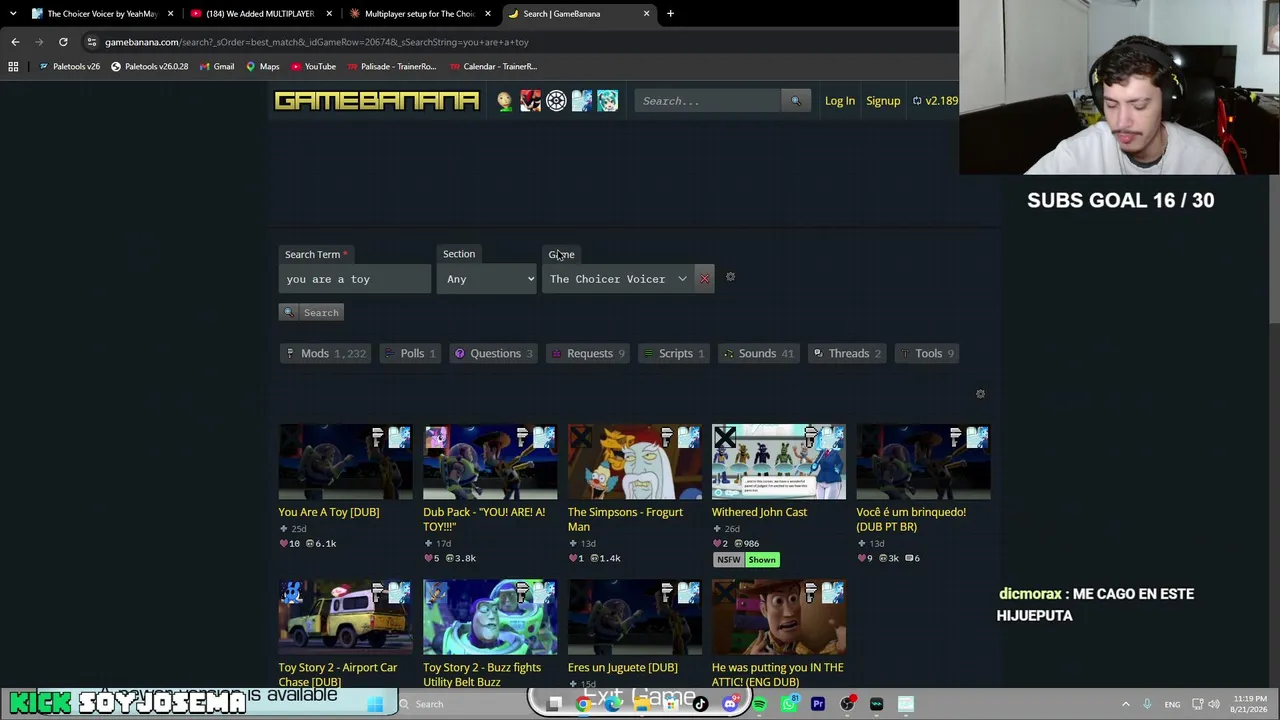Image resolution: width=1280 pixels, height=720 pixels.
Task: Switch input language via ENG indicator
Action: pos(1172,704)
